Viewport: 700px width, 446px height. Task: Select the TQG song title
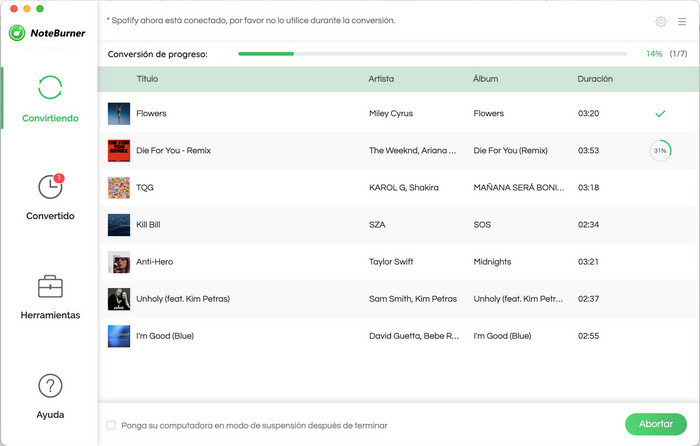(145, 188)
